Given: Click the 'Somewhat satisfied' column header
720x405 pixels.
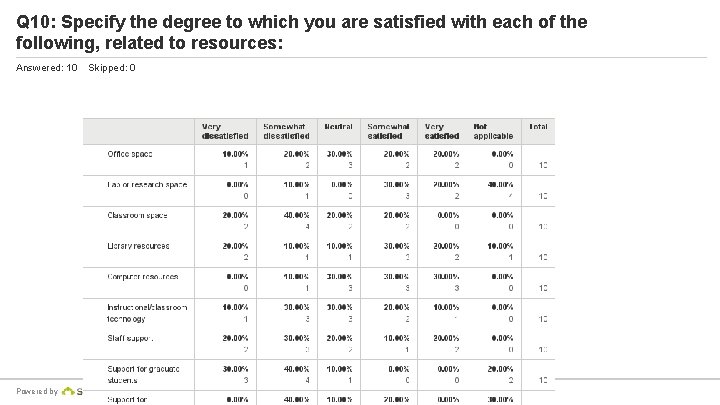Looking at the screenshot, I should (x=388, y=131).
